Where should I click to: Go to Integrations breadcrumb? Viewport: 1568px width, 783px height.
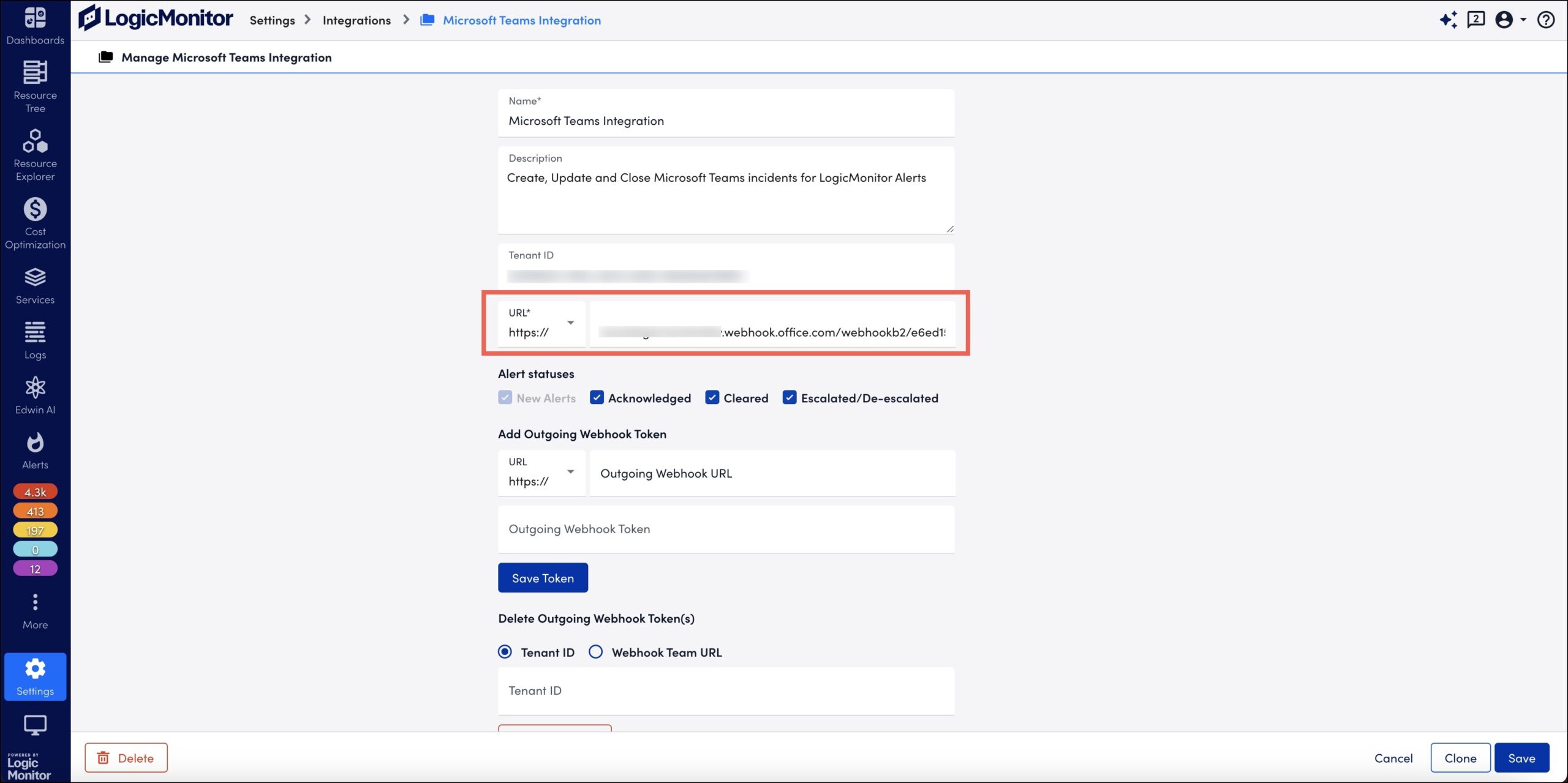pyautogui.click(x=356, y=20)
